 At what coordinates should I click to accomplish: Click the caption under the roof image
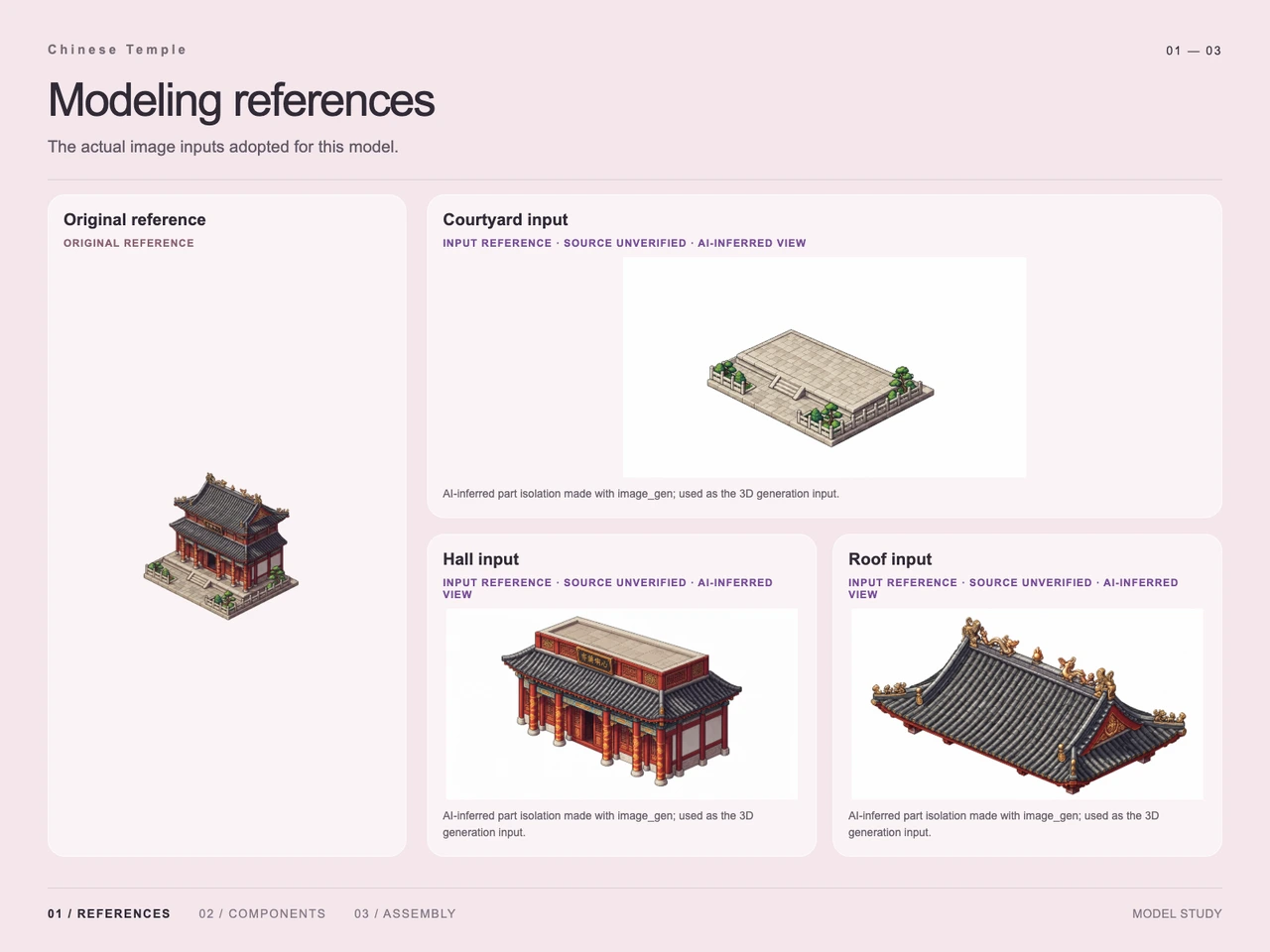click(1003, 824)
